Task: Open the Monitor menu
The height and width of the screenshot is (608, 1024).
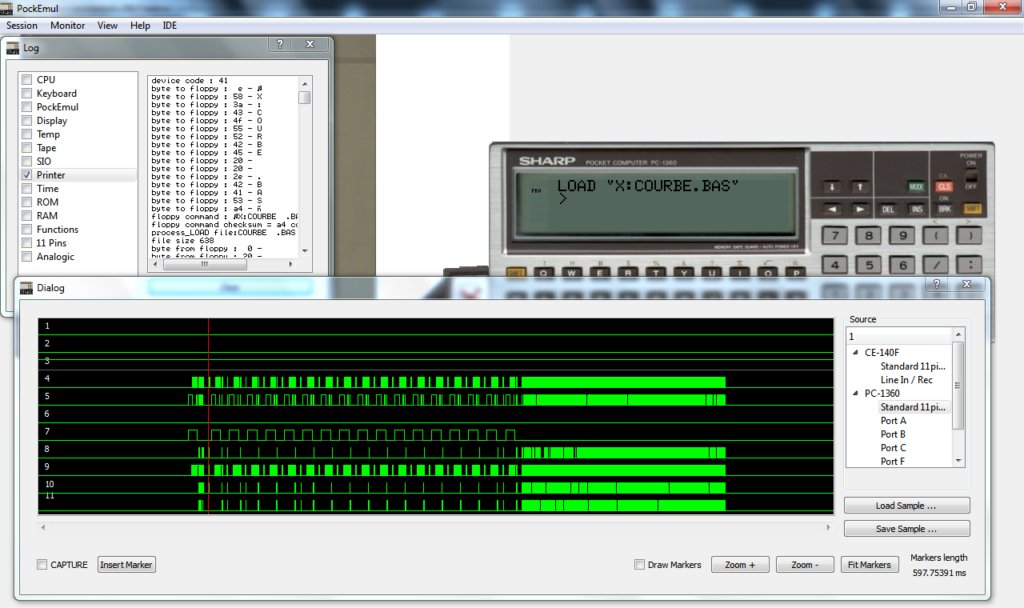Action: 67,25
